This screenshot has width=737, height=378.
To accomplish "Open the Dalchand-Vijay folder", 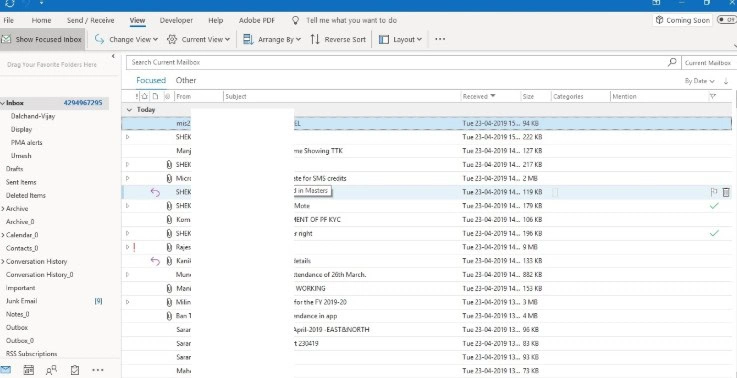I will [x=33, y=116].
